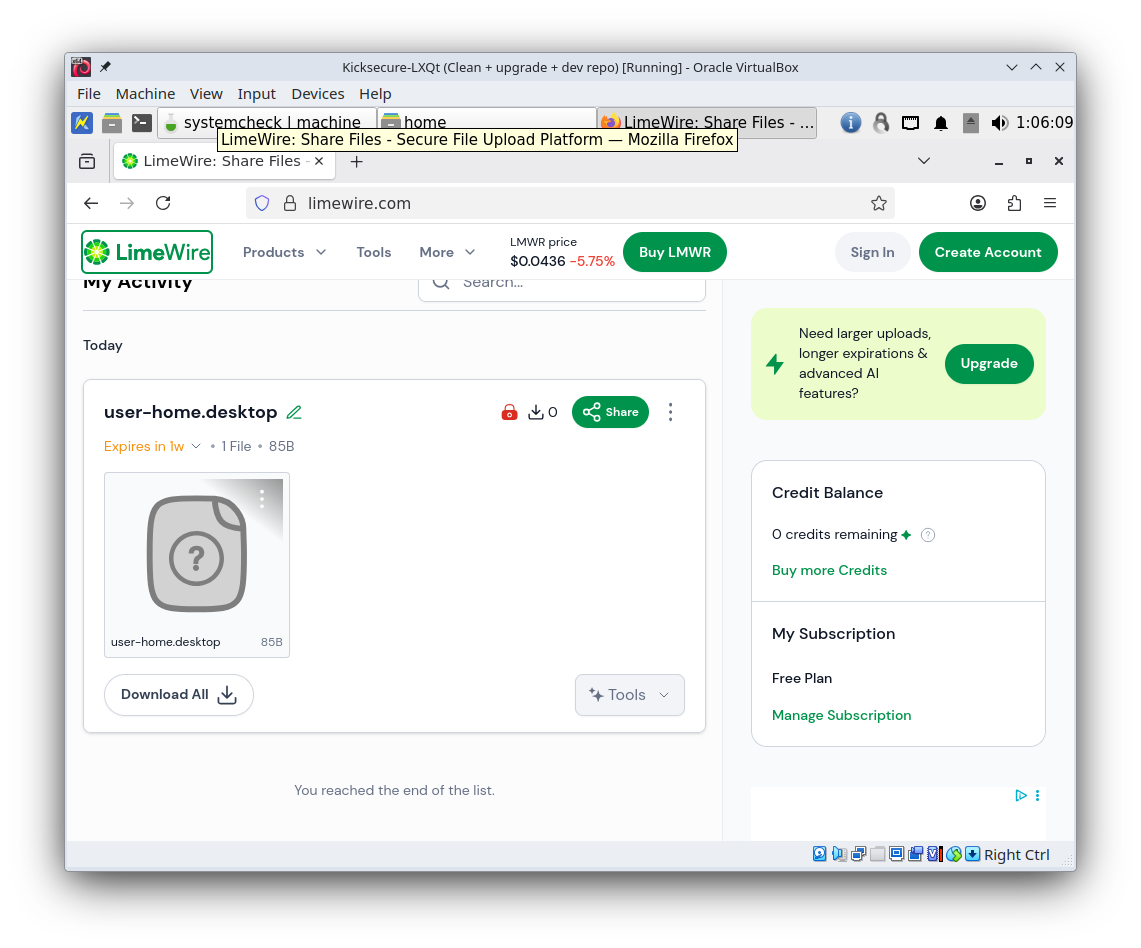Open three-dot menu on file thumbnail

(x=262, y=498)
